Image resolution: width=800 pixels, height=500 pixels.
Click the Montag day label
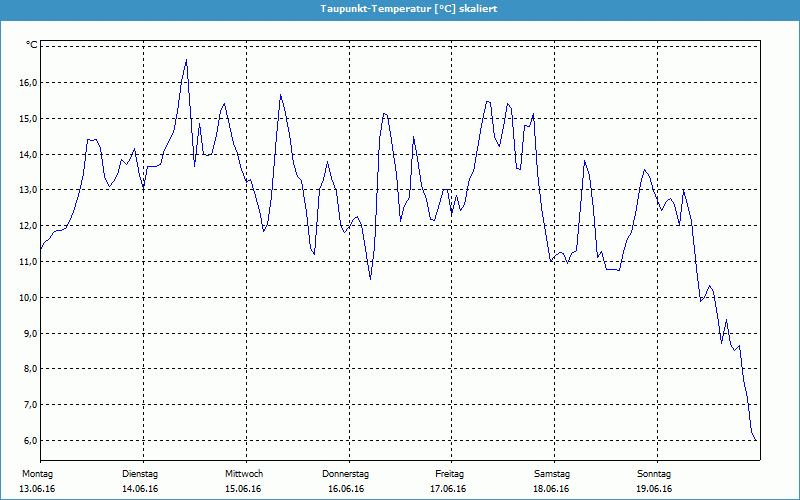click(x=38, y=473)
